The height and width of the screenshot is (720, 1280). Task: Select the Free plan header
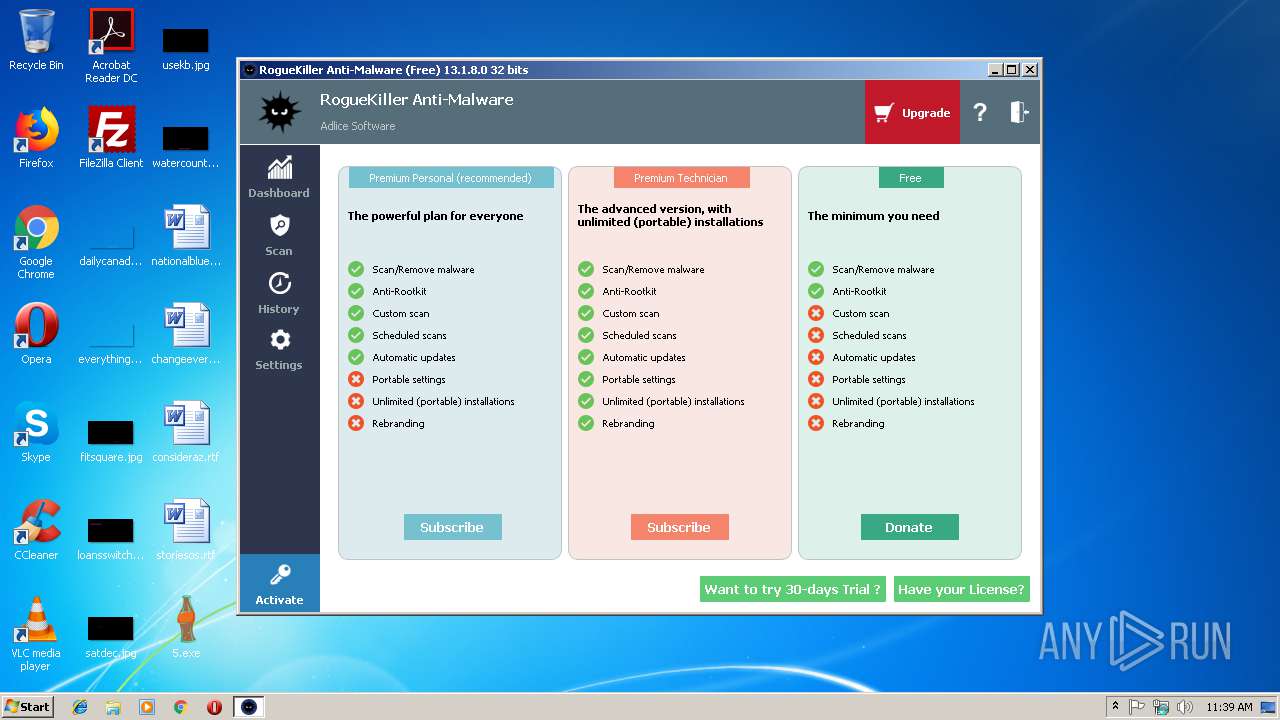point(910,178)
